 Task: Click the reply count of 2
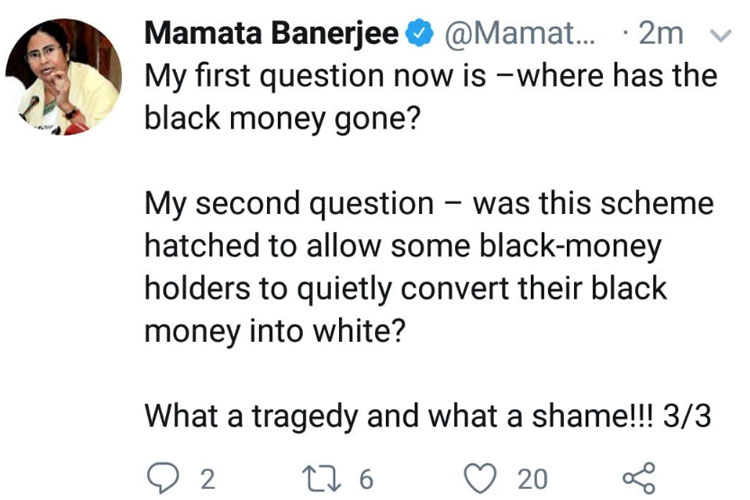(x=207, y=479)
